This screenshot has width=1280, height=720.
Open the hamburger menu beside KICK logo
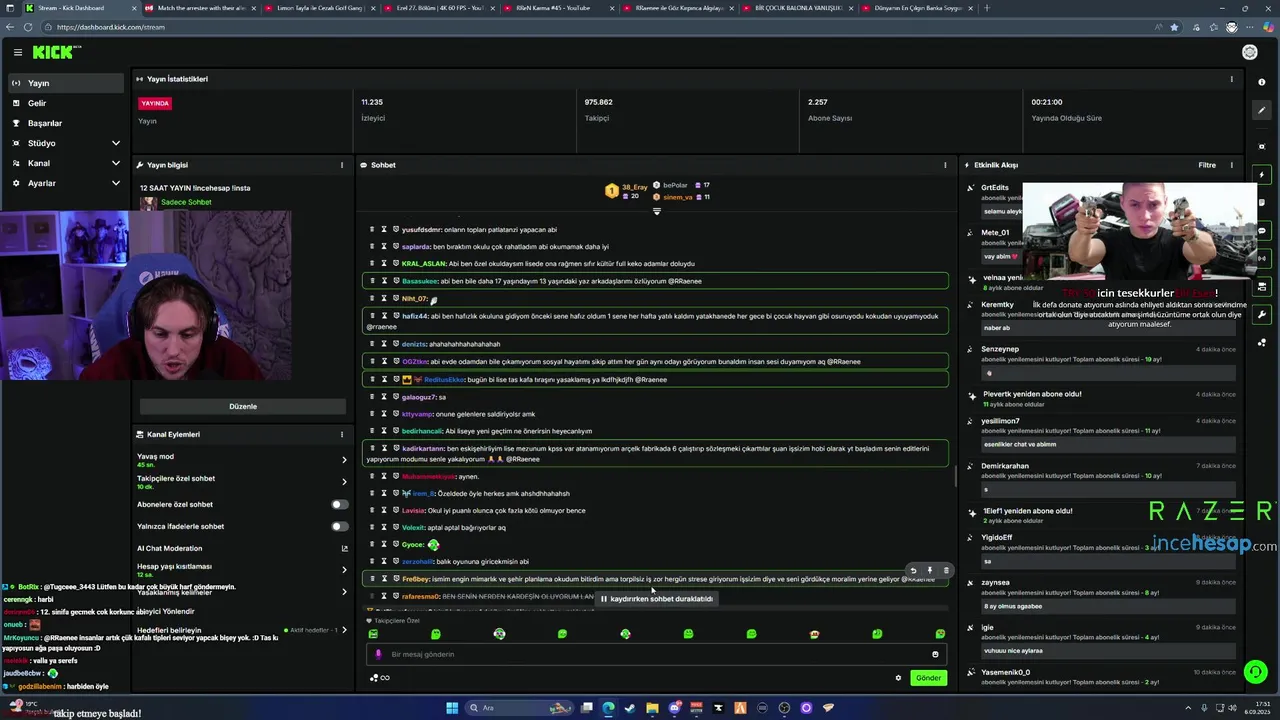17,52
